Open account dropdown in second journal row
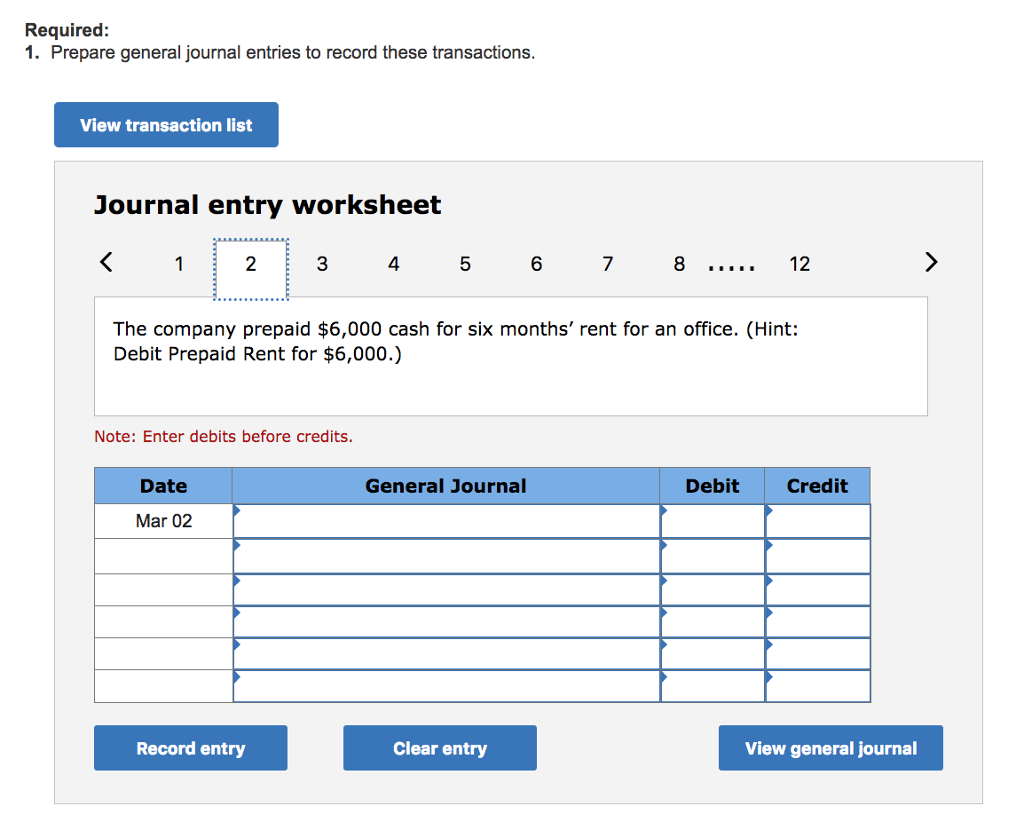Screen dimensions: 1024x838 446,556
